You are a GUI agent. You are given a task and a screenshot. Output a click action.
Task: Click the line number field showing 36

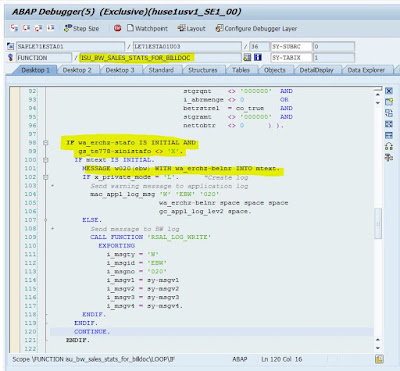(x=259, y=46)
